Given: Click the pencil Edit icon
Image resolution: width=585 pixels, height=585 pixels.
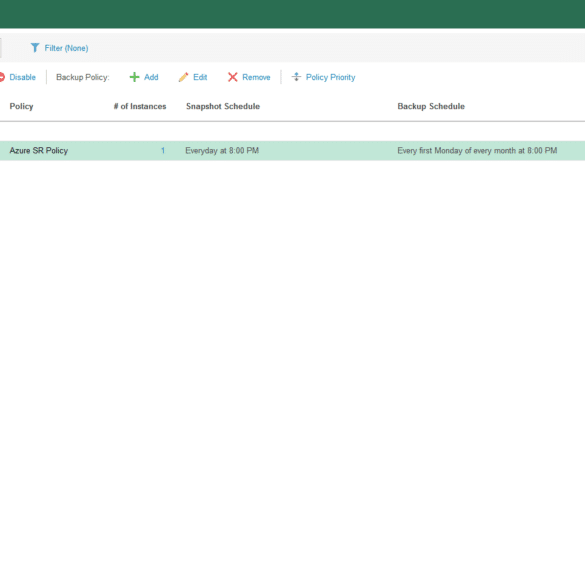Looking at the screenshot, I should click(184, 77).
